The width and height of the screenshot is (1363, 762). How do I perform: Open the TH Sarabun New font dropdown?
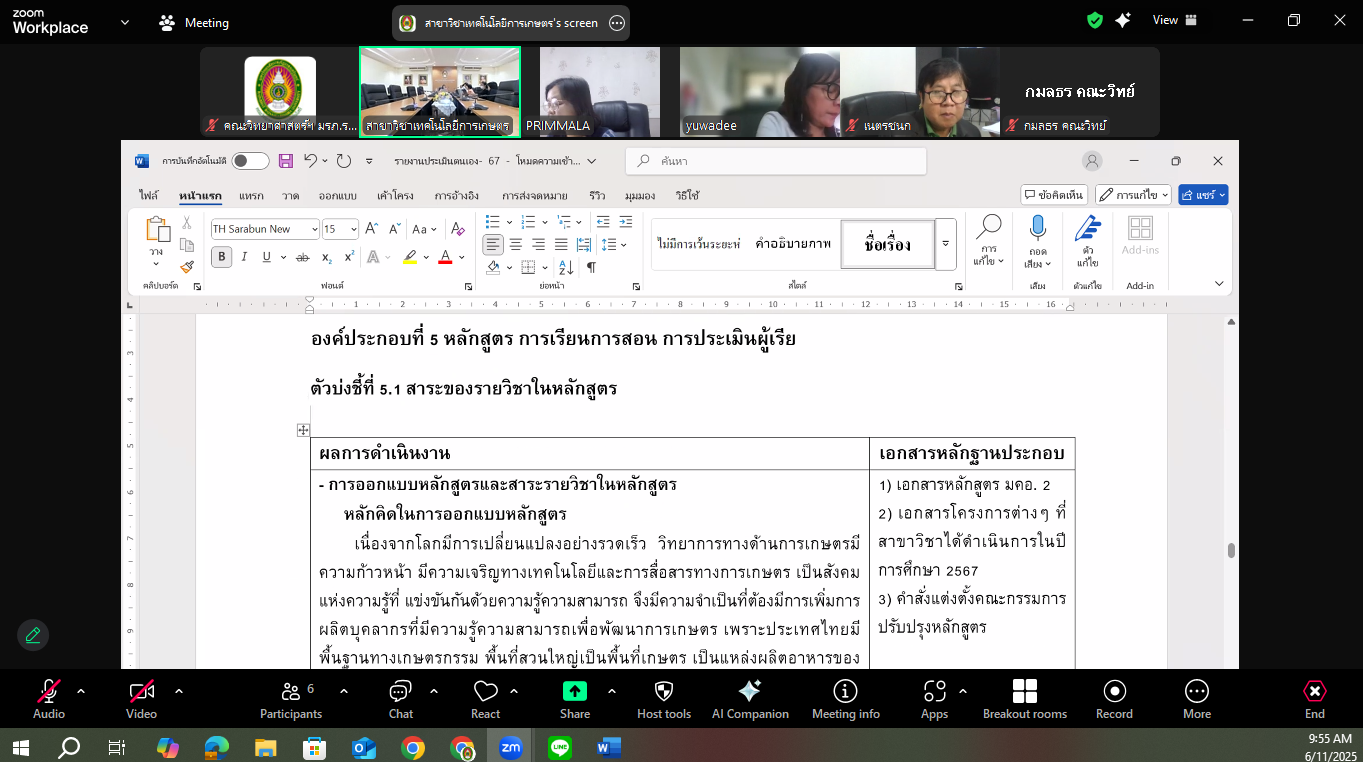pyautogui.click(x=314, y=229)
